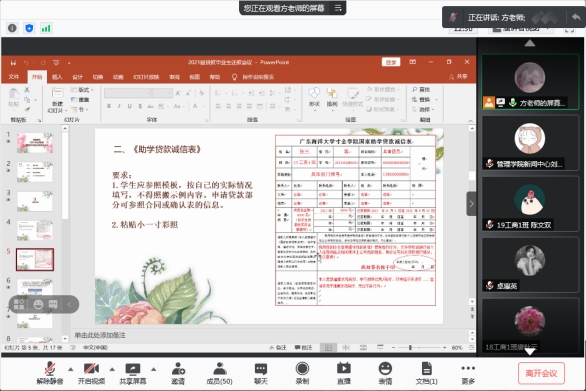Open the 表情 emoji reactions
Viewport: 586px width, 391px height.
[385, 373]
